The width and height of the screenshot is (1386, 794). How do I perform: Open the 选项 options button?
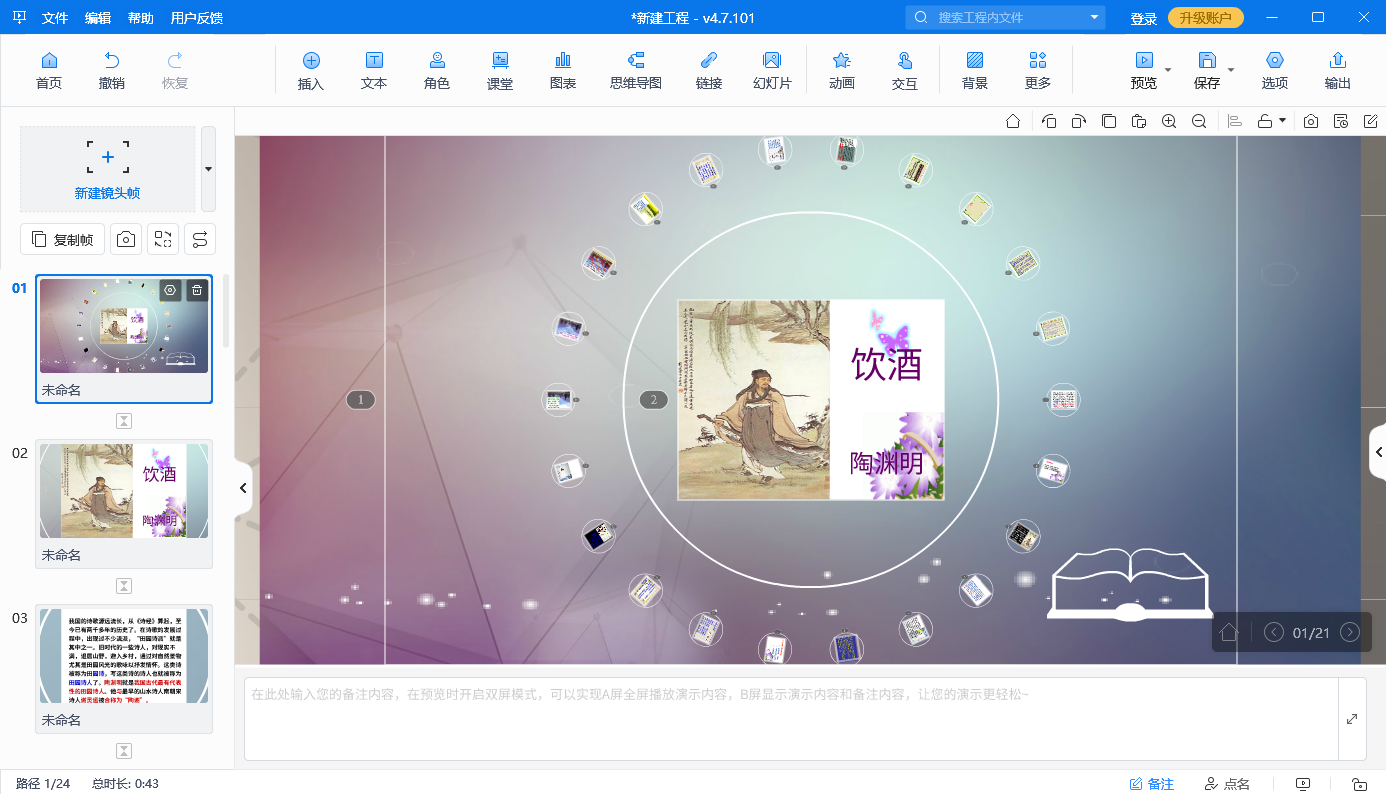click(1274, 71)
